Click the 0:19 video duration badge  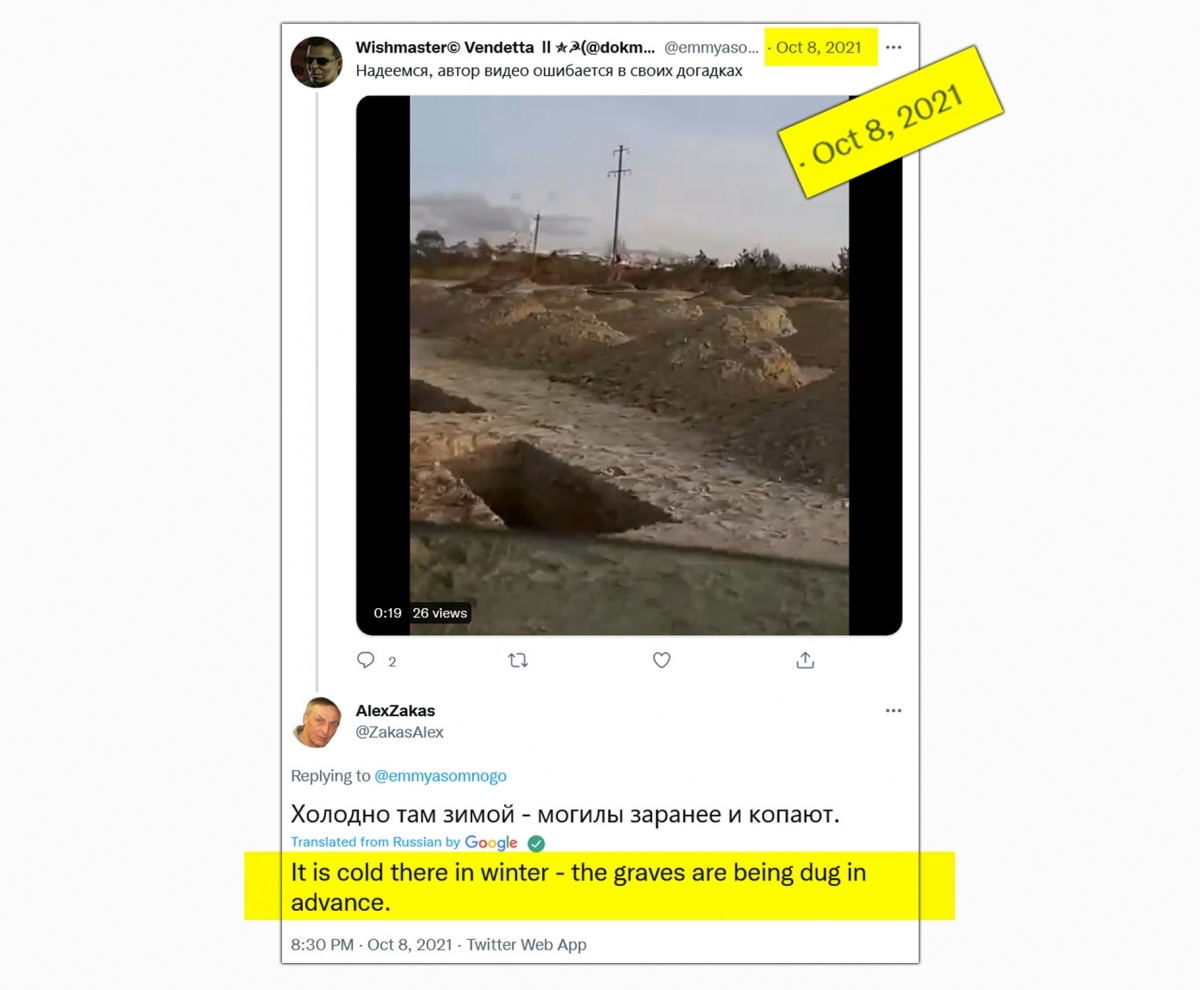click(388, 613)
